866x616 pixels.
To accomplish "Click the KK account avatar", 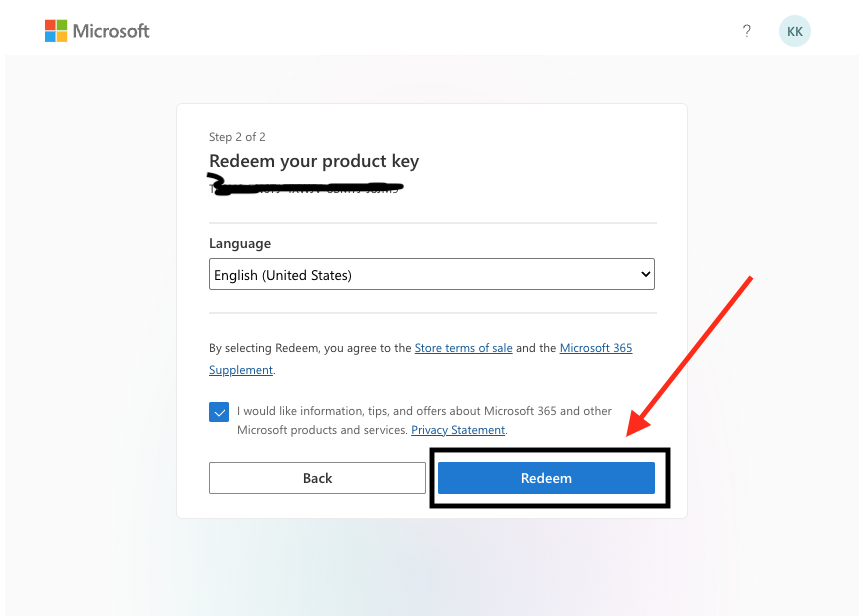I will (794, 31).
